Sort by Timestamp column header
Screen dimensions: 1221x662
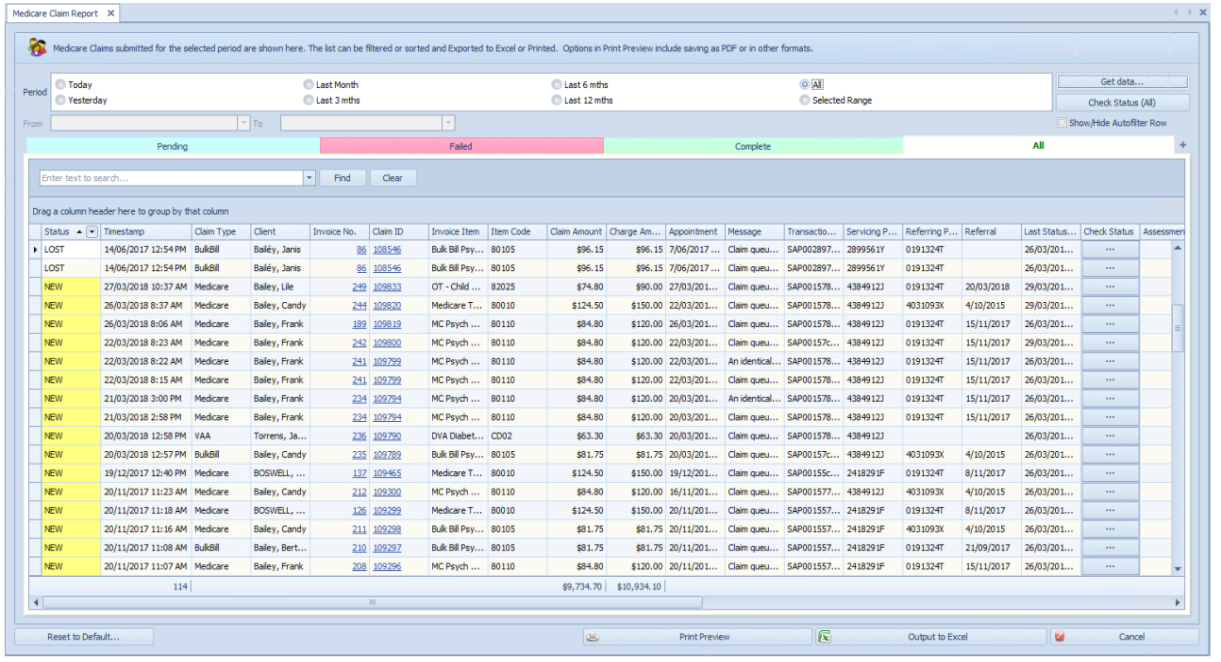click(146, 232)
